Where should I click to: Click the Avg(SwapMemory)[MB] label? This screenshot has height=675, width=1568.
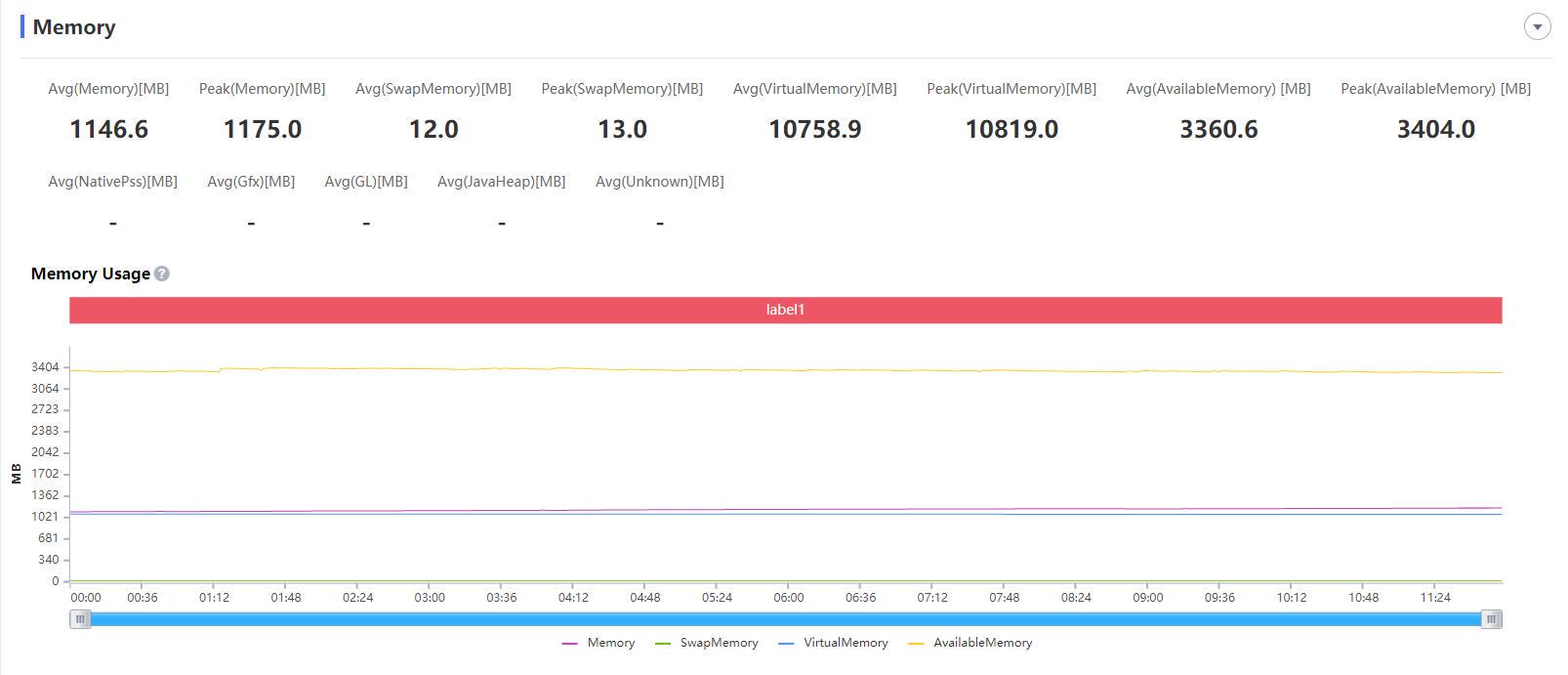coord(433,89)
